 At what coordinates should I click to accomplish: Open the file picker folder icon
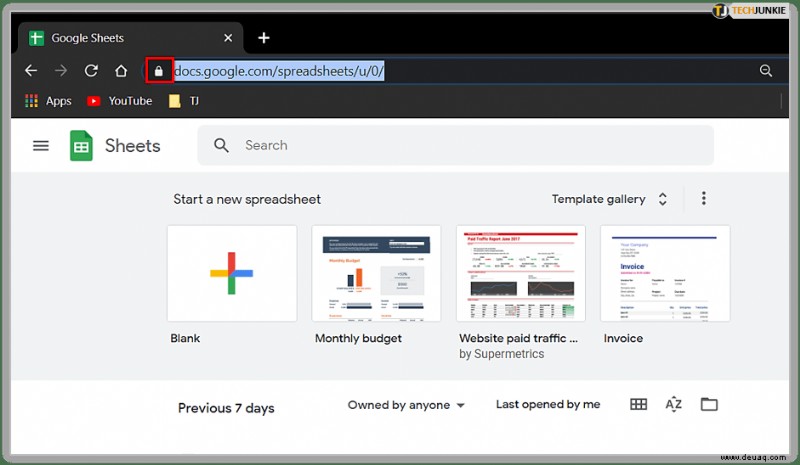[x=709, y=404]
